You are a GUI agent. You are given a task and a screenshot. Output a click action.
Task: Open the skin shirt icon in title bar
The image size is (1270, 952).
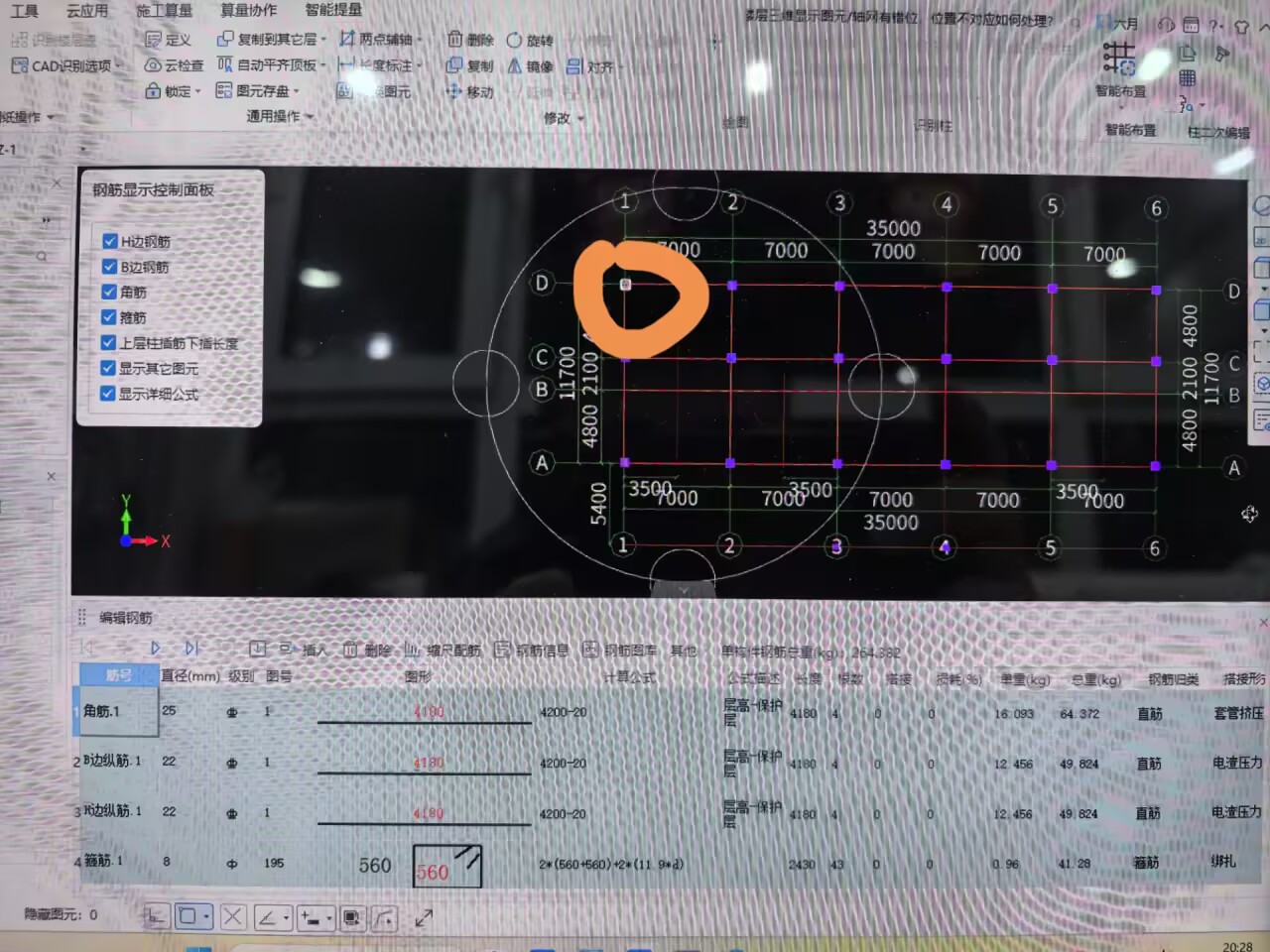click(1241, 26)
